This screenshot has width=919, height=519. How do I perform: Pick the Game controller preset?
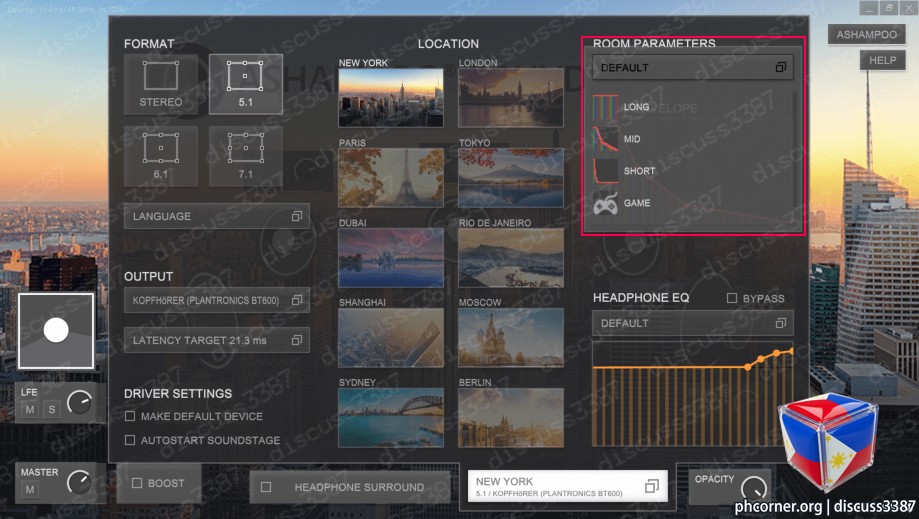point(605,203)
